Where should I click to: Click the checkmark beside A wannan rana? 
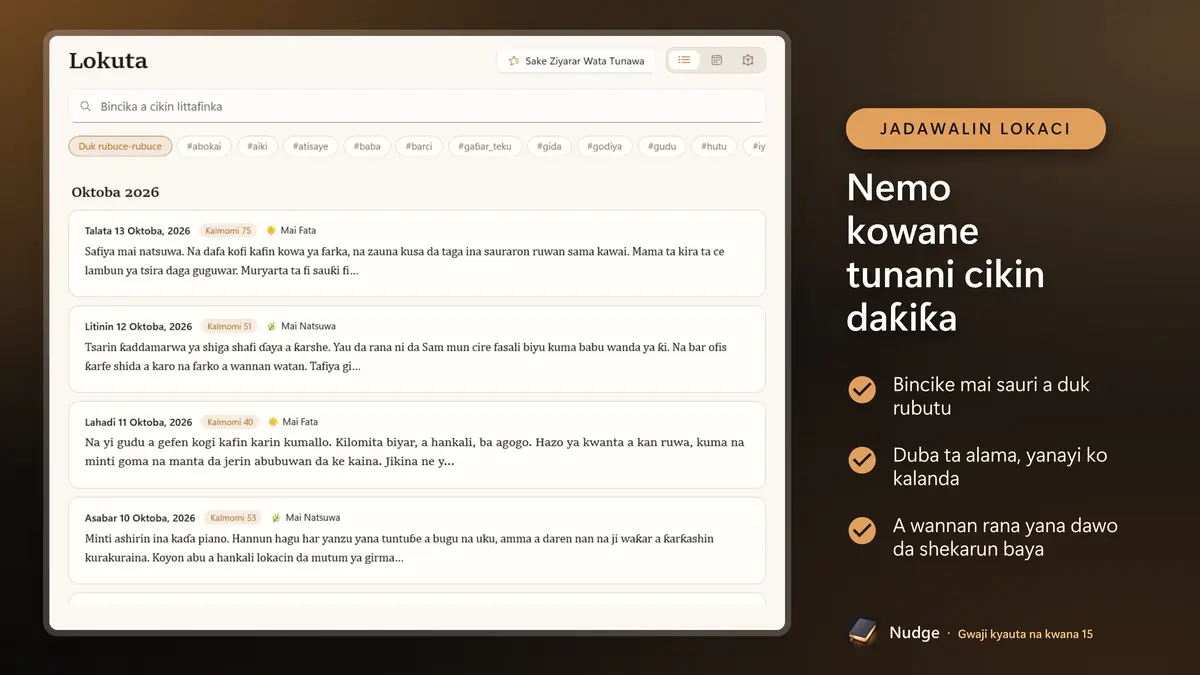862,531
